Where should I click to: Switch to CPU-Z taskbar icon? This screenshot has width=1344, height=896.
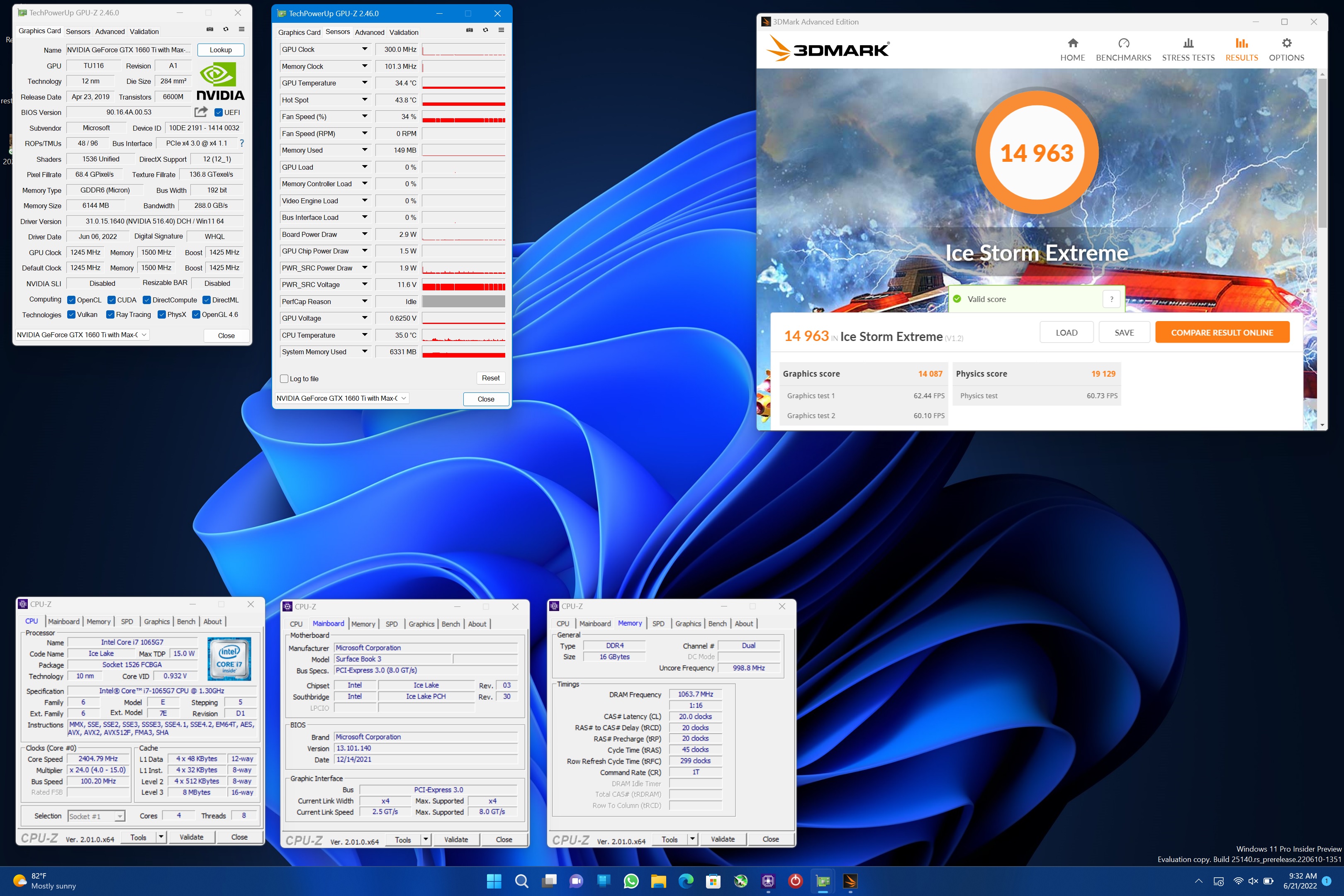pos(768,881)
